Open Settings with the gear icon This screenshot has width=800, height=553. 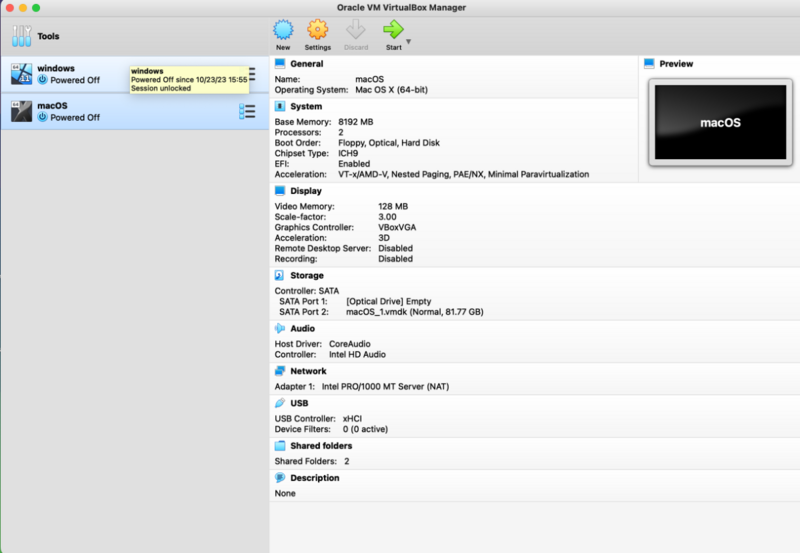tap(317, 30)
